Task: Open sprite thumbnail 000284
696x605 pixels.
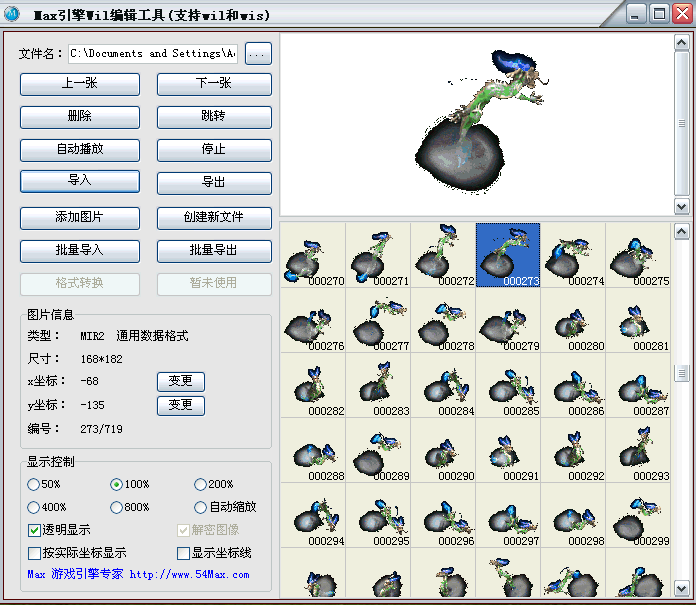Action: [x=443, y=385]
